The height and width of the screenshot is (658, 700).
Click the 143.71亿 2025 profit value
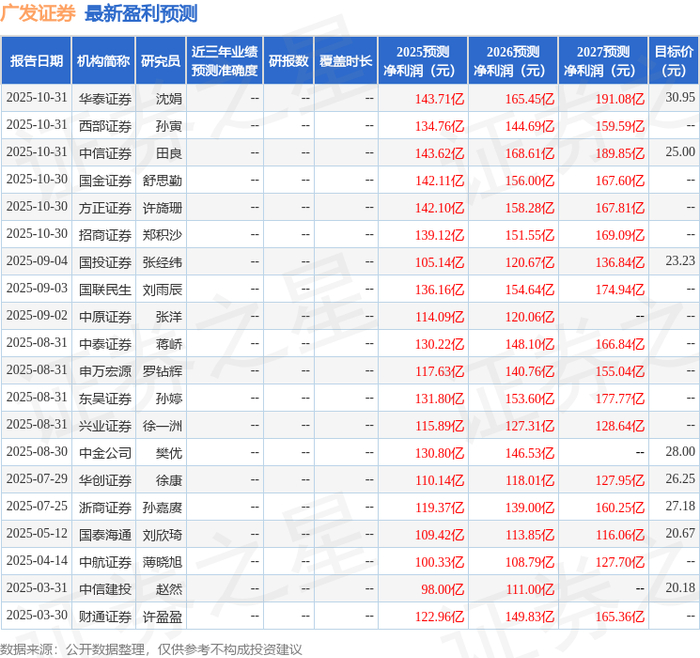[x=440, y=99]
